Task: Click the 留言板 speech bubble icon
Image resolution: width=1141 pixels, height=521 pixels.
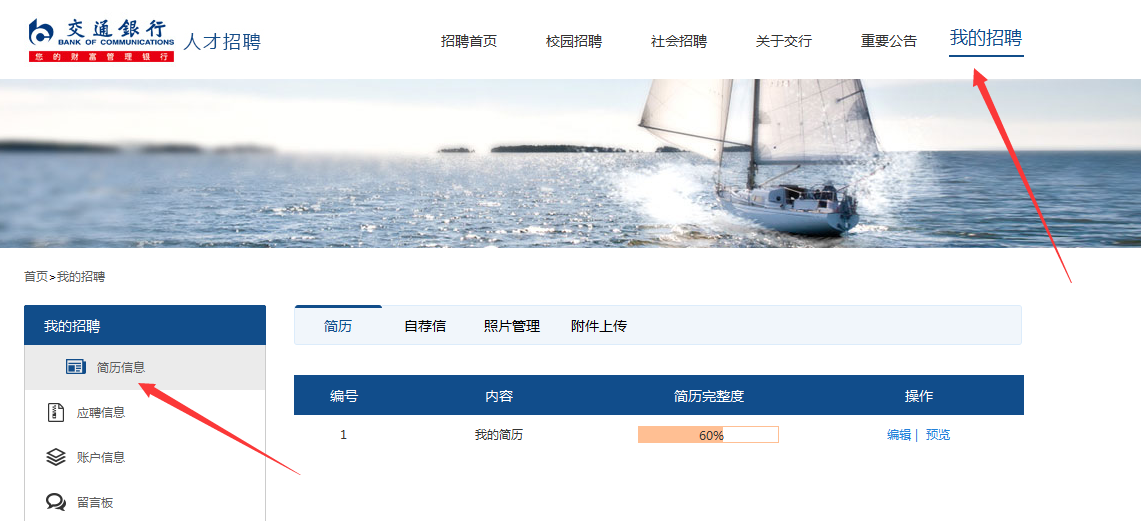Action: click(x=56, y=502)
